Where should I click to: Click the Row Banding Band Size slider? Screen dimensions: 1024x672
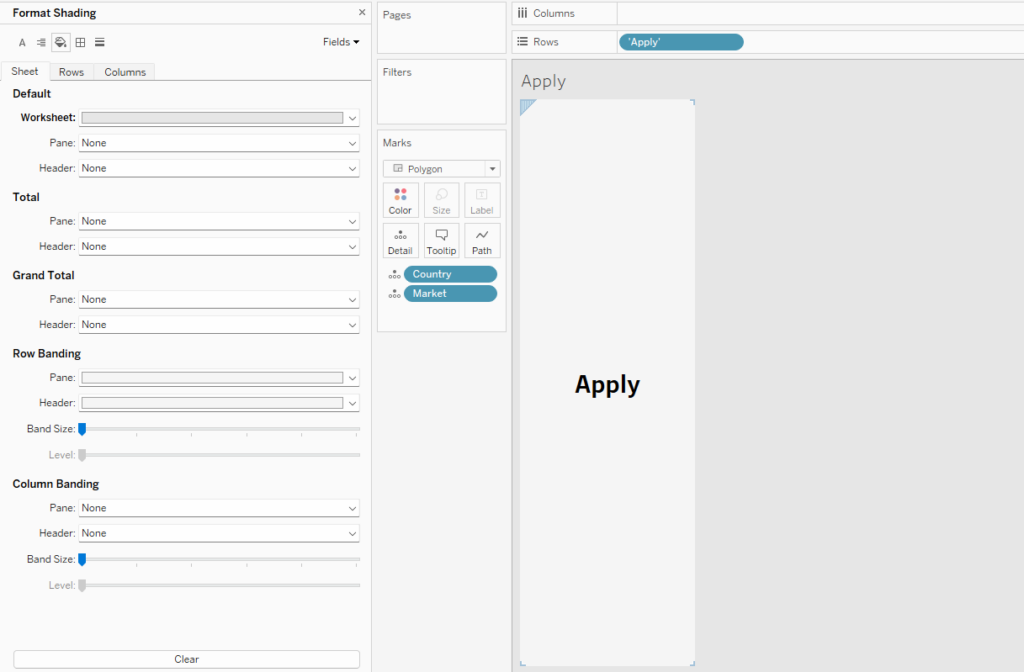point(82,429)
